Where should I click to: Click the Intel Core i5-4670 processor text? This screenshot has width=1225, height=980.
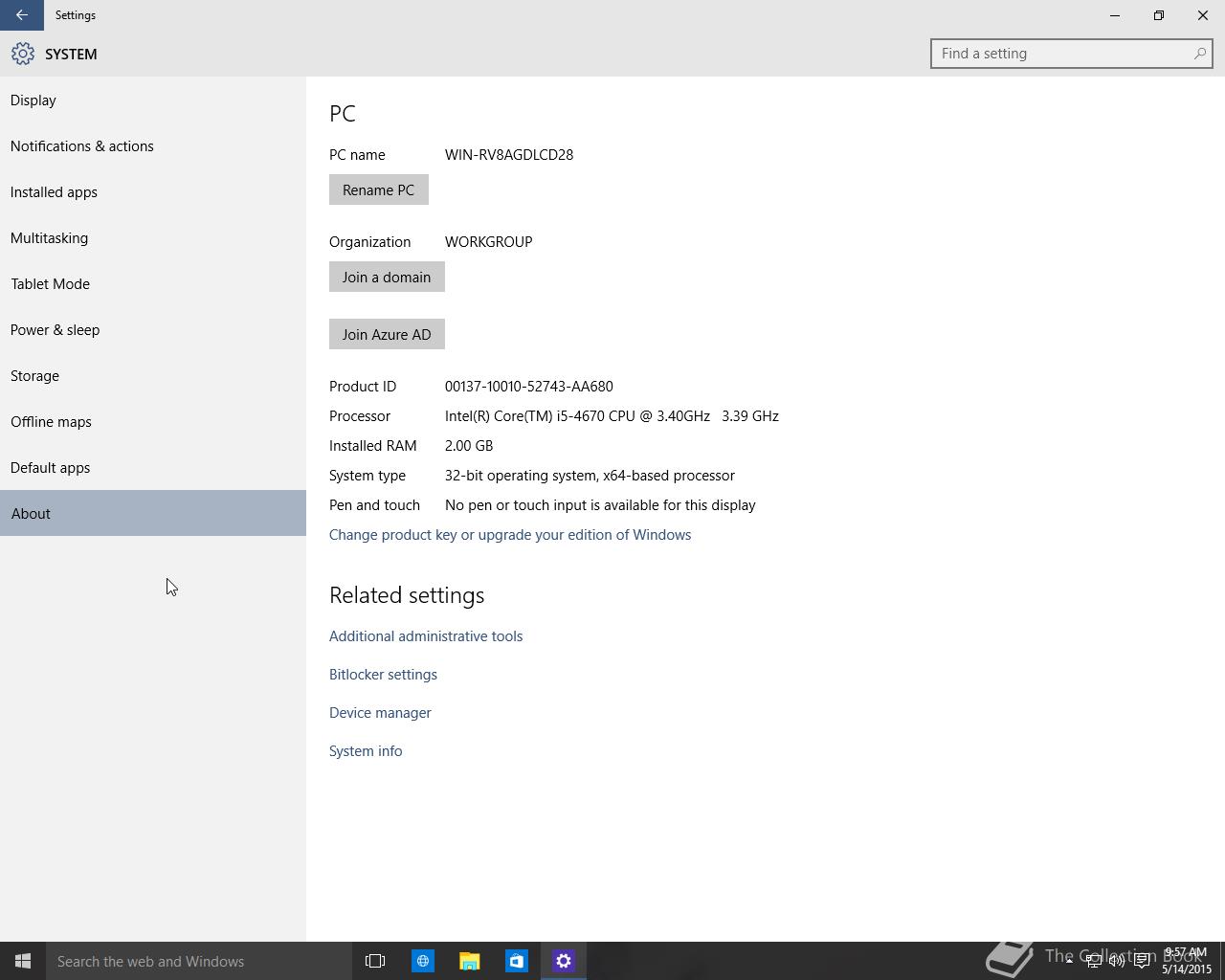coord(612,415)
